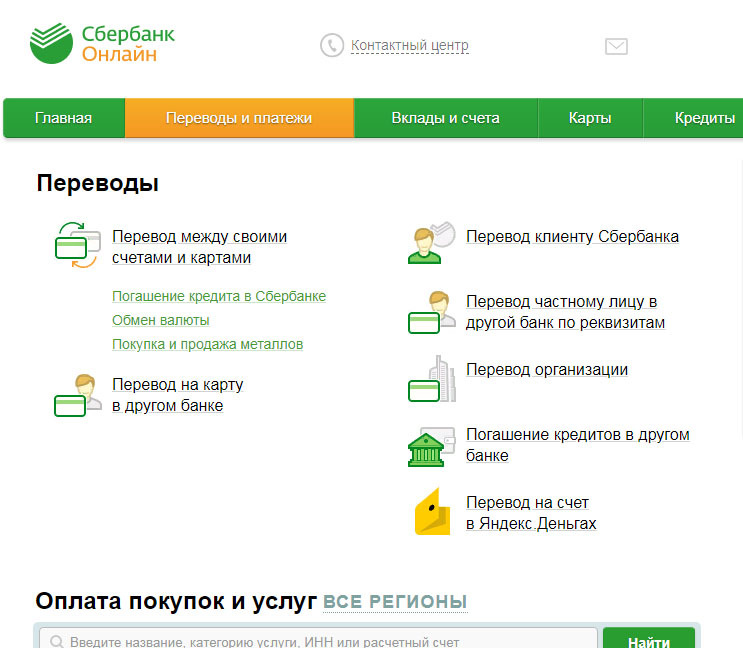Click the building icon for Перевод организации
The image size is (743, 648).
(431, 379)
